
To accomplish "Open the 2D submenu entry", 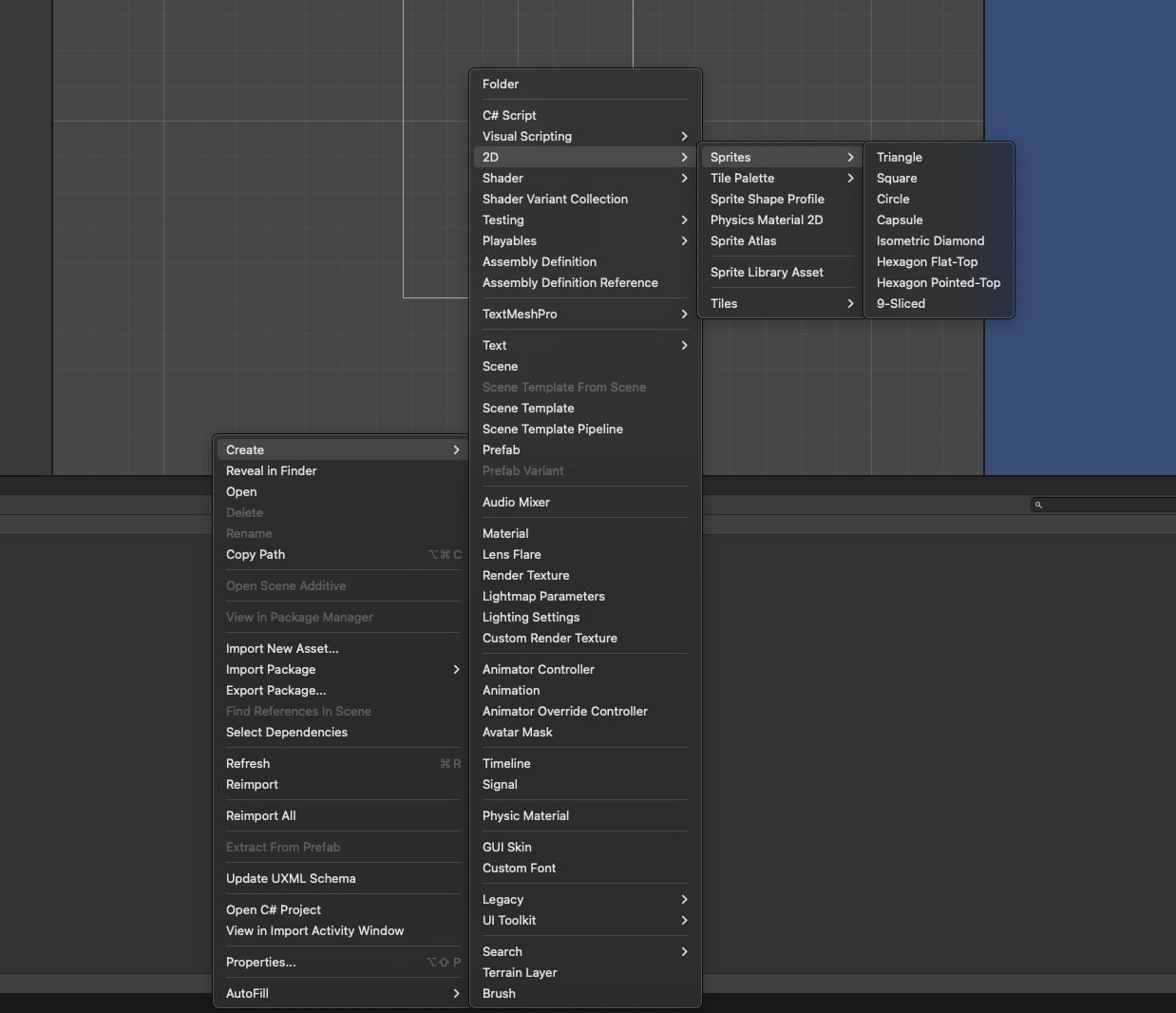I will pyautogui.click(x=585, y=157).
